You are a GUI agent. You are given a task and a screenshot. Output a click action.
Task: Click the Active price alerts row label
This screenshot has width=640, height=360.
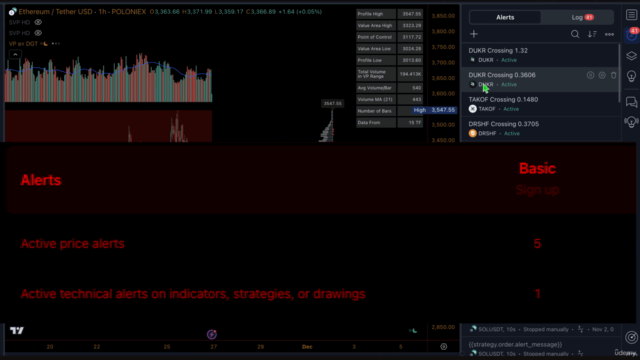[72, 244]
